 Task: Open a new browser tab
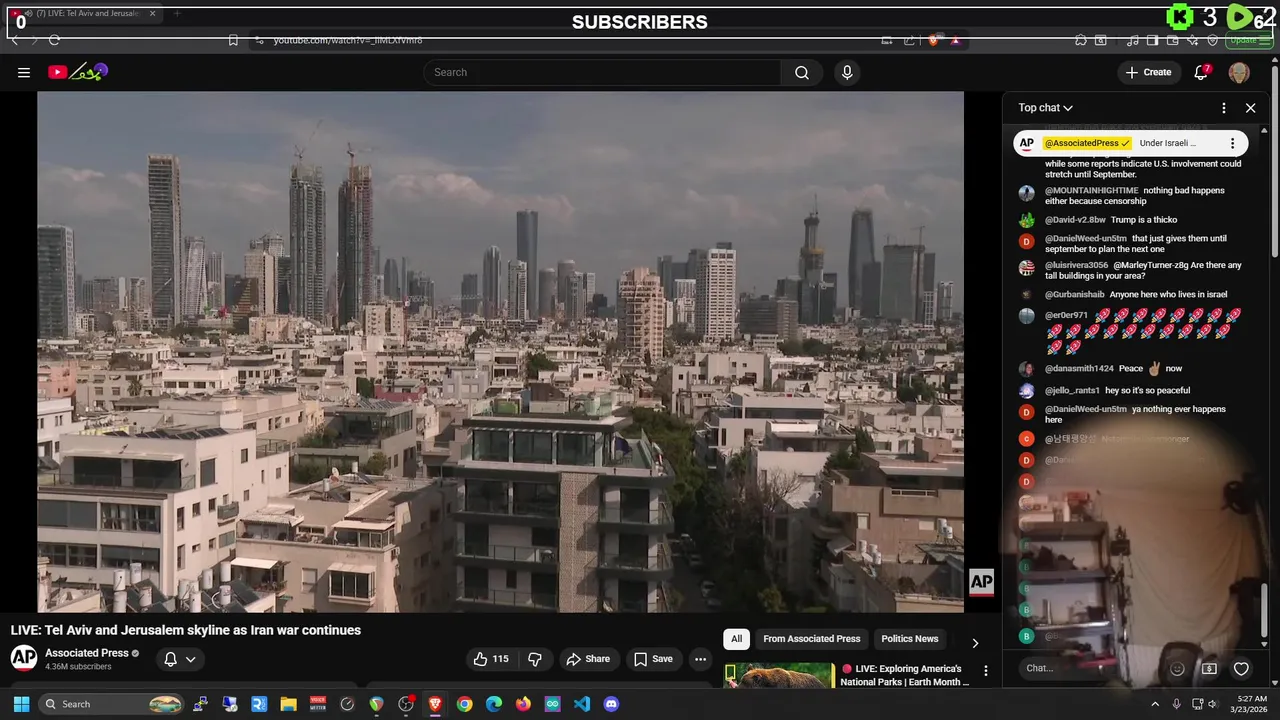click(176, 14)
